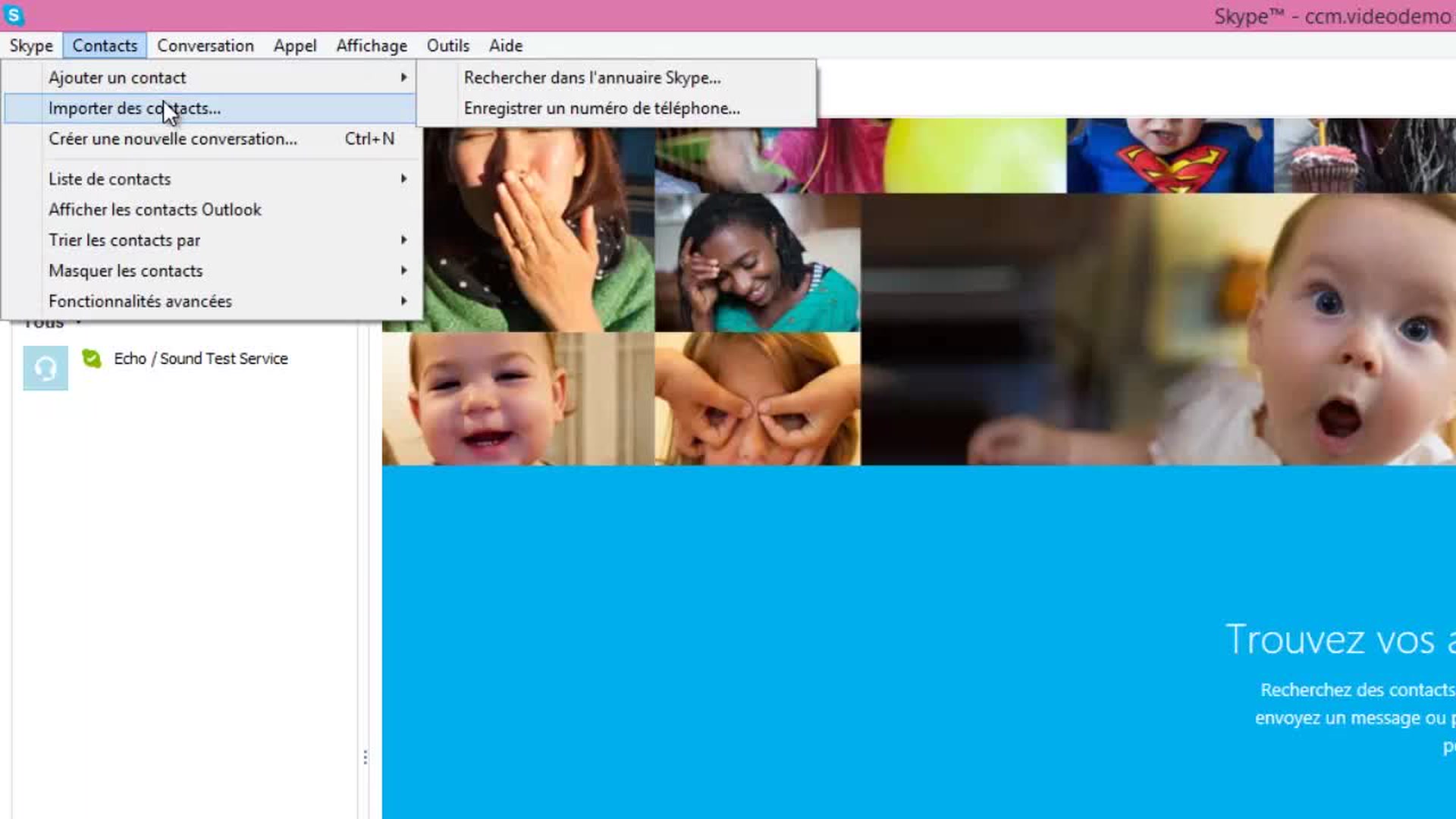Choose Enregistrer un numéro de téléphone
The height and width of the screenshot is (819, 1456).
point(602,108)
